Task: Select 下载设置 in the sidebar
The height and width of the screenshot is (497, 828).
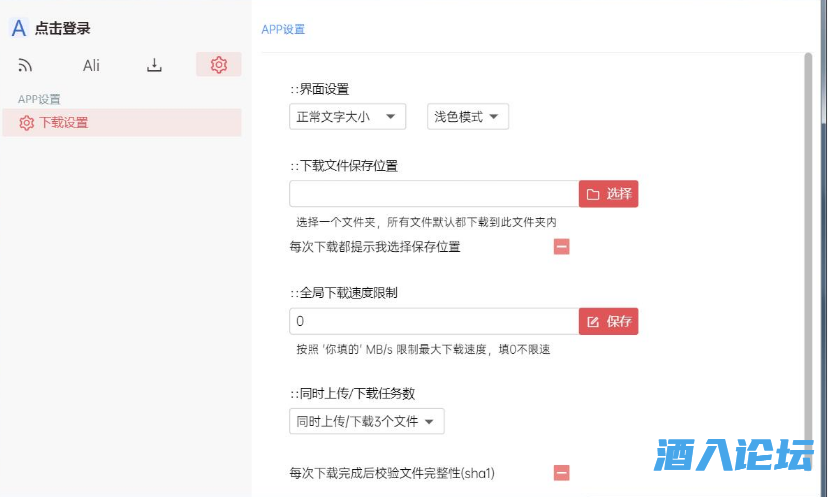Action: tap(62, 123)
